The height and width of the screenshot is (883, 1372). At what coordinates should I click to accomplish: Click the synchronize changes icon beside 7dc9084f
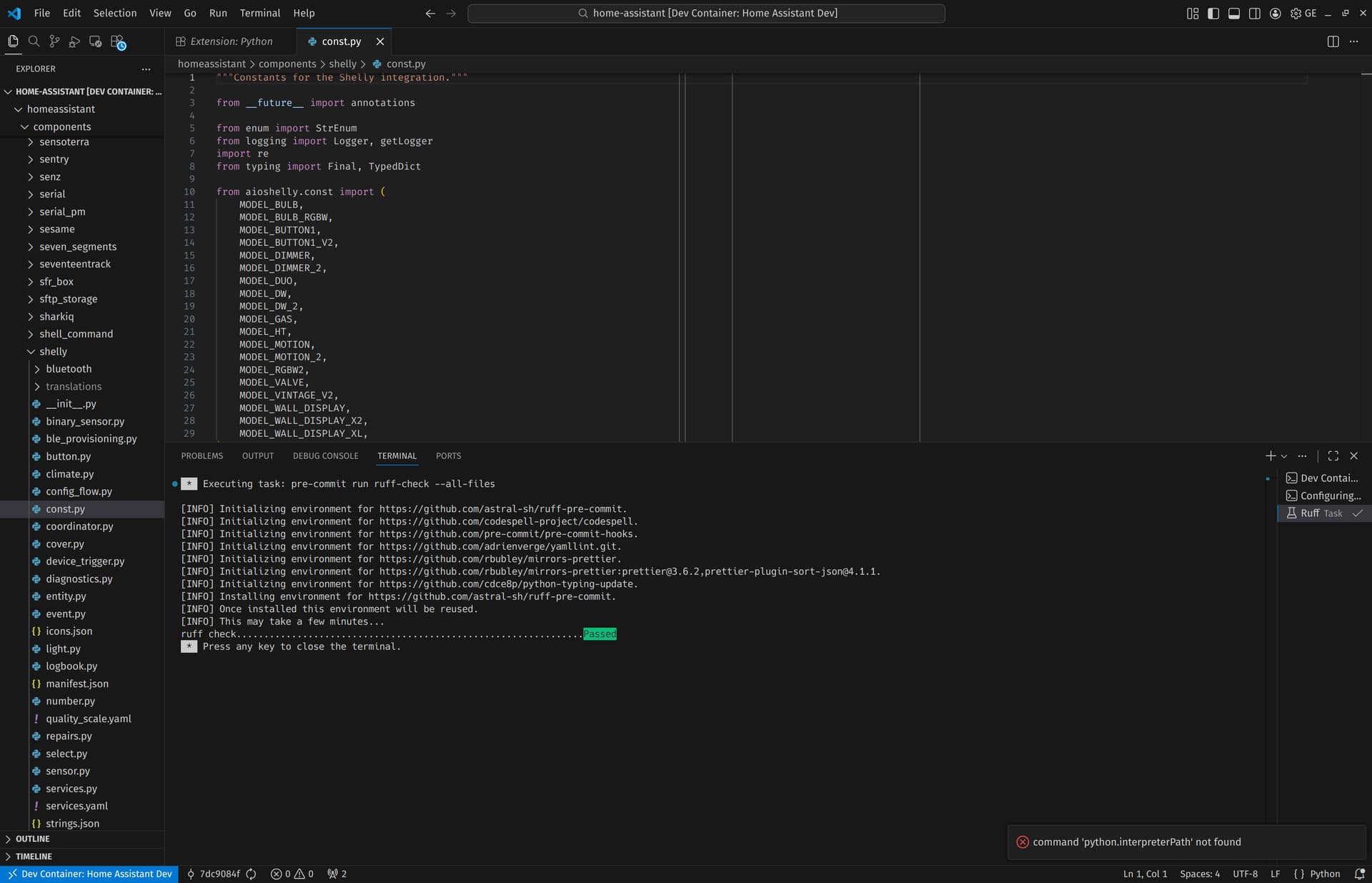coord(252,874)
